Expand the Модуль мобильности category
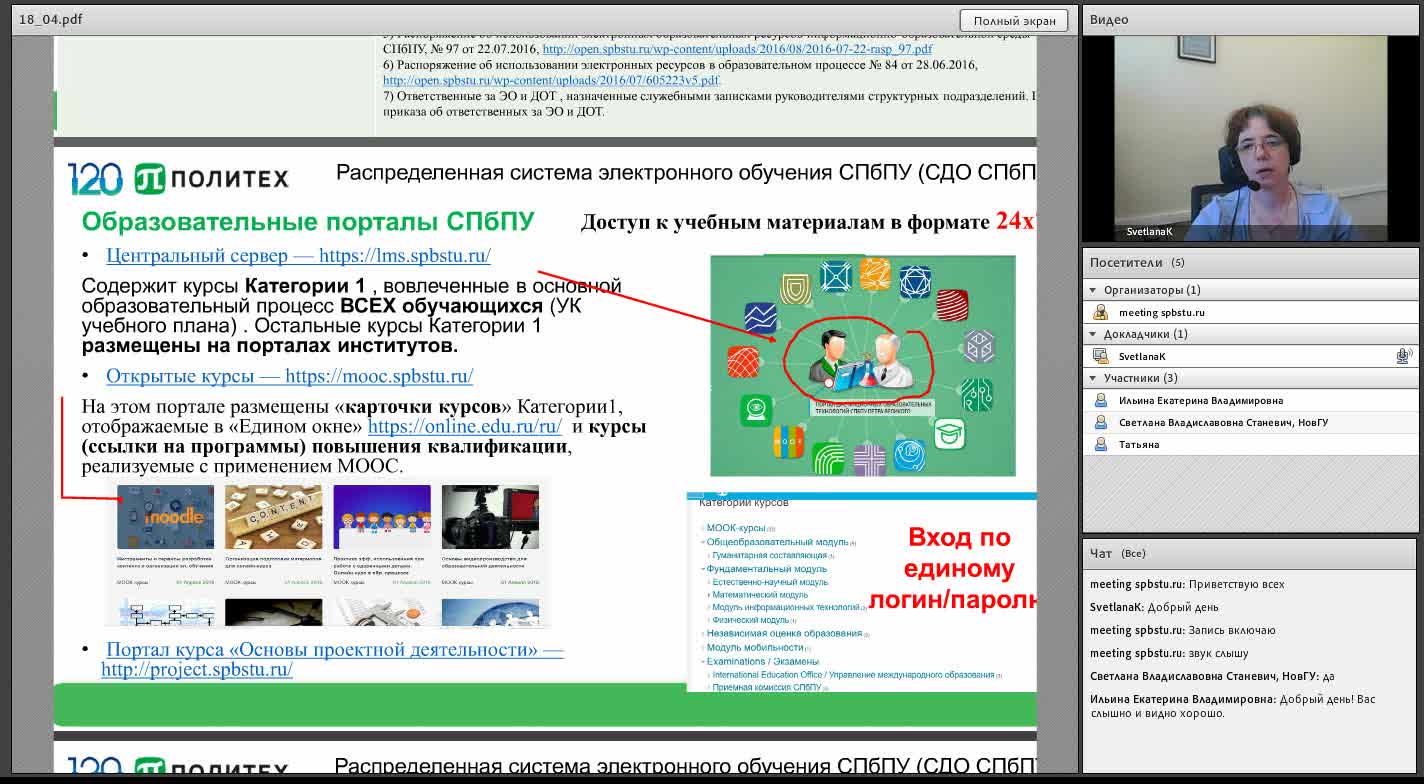This screenshot has height=784, width=1424. point(702,648)
